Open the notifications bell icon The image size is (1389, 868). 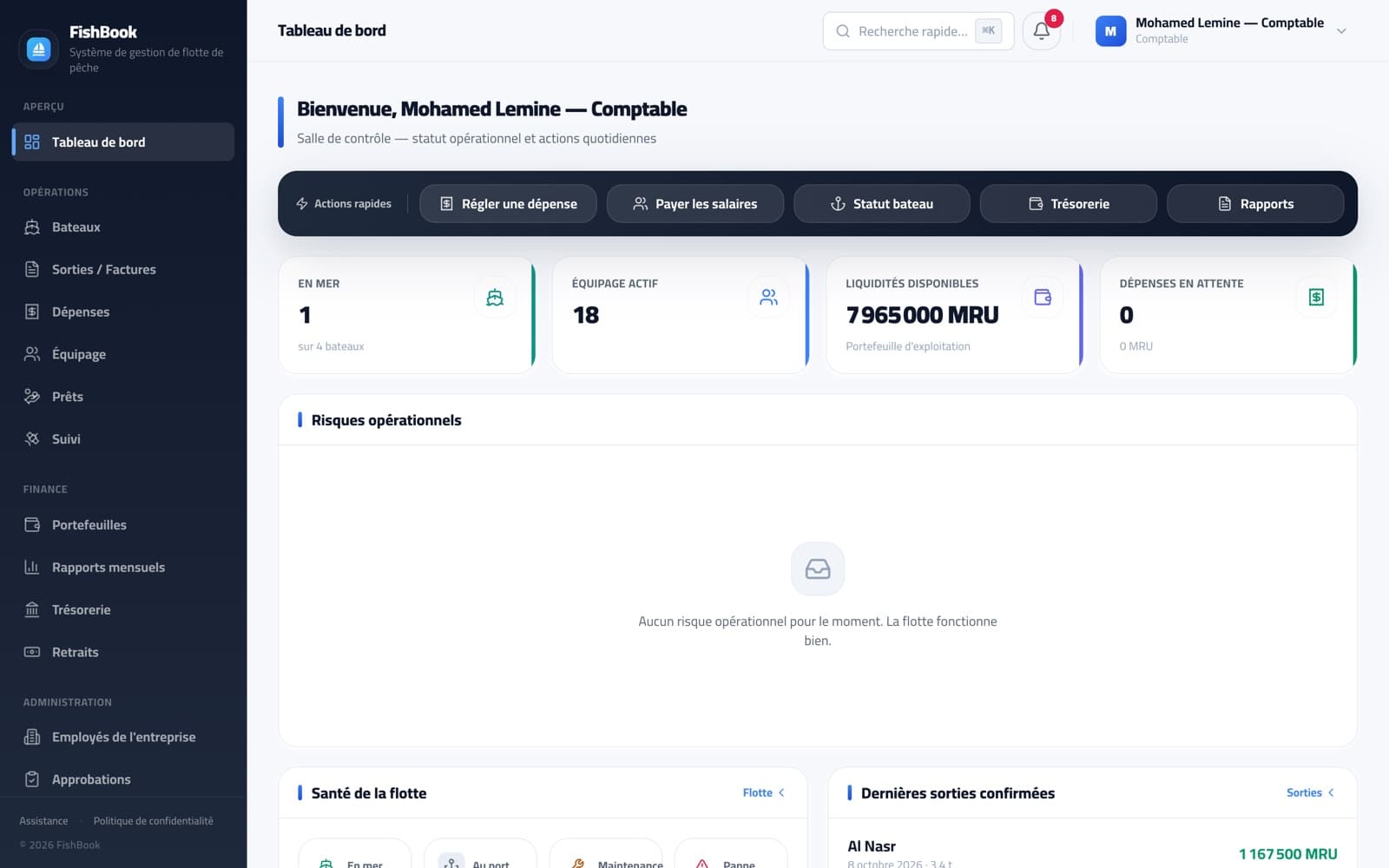coord(1042,31)
